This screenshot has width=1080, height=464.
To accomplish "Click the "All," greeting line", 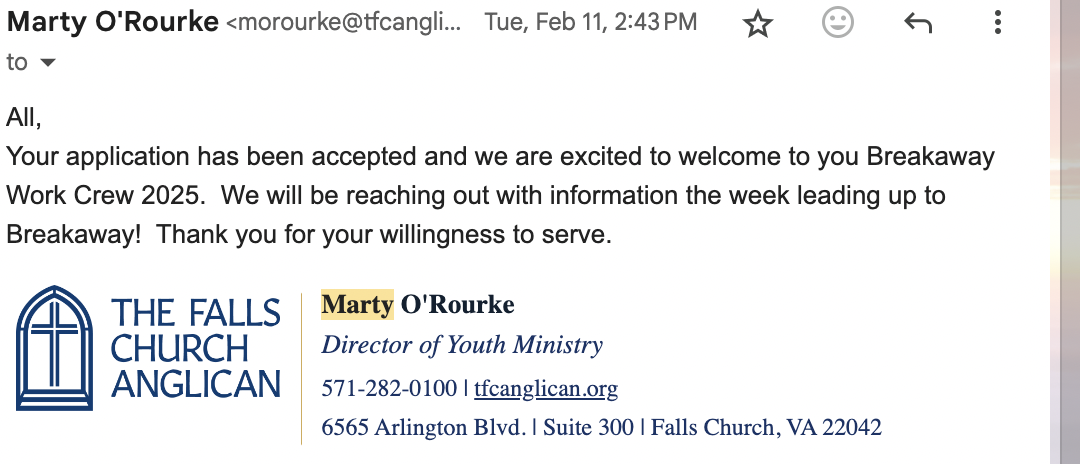I will (24, 118).
